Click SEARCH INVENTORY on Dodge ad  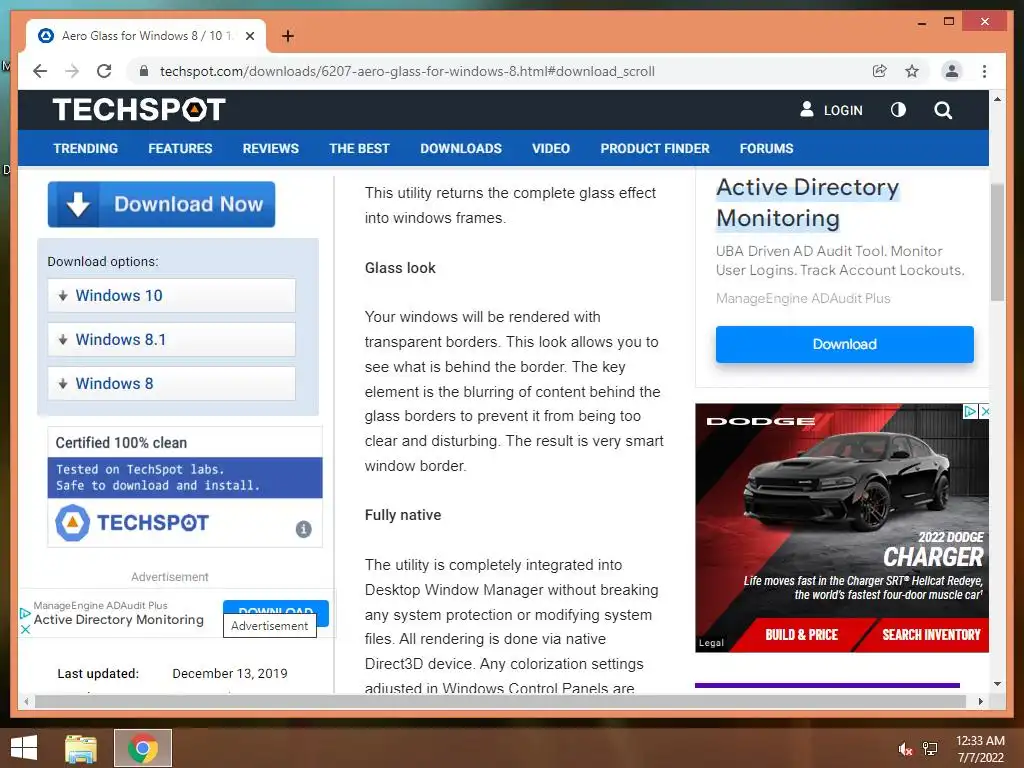[x=931, y=635]
